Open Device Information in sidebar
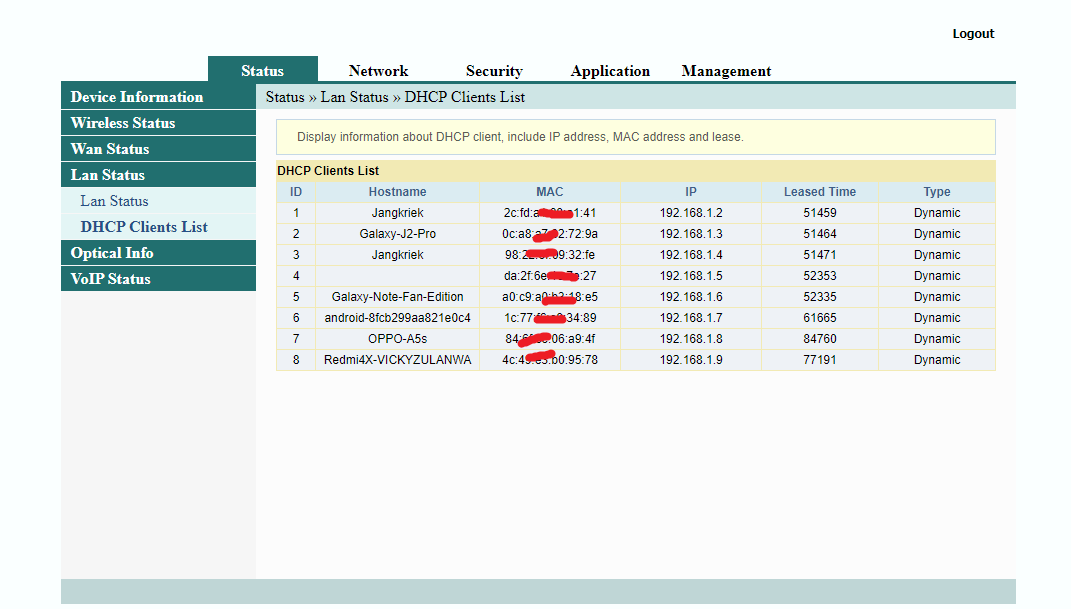This screenshot has height=609, width=1071. pos(158,96)
